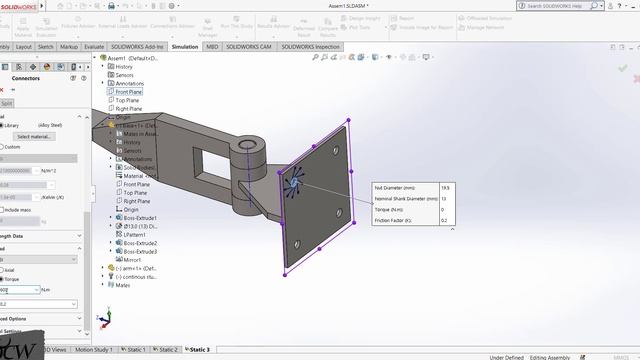Screen dimensions: 640x360
Task: Toggle the Include mass checkbox
Action: click(2, 209)
